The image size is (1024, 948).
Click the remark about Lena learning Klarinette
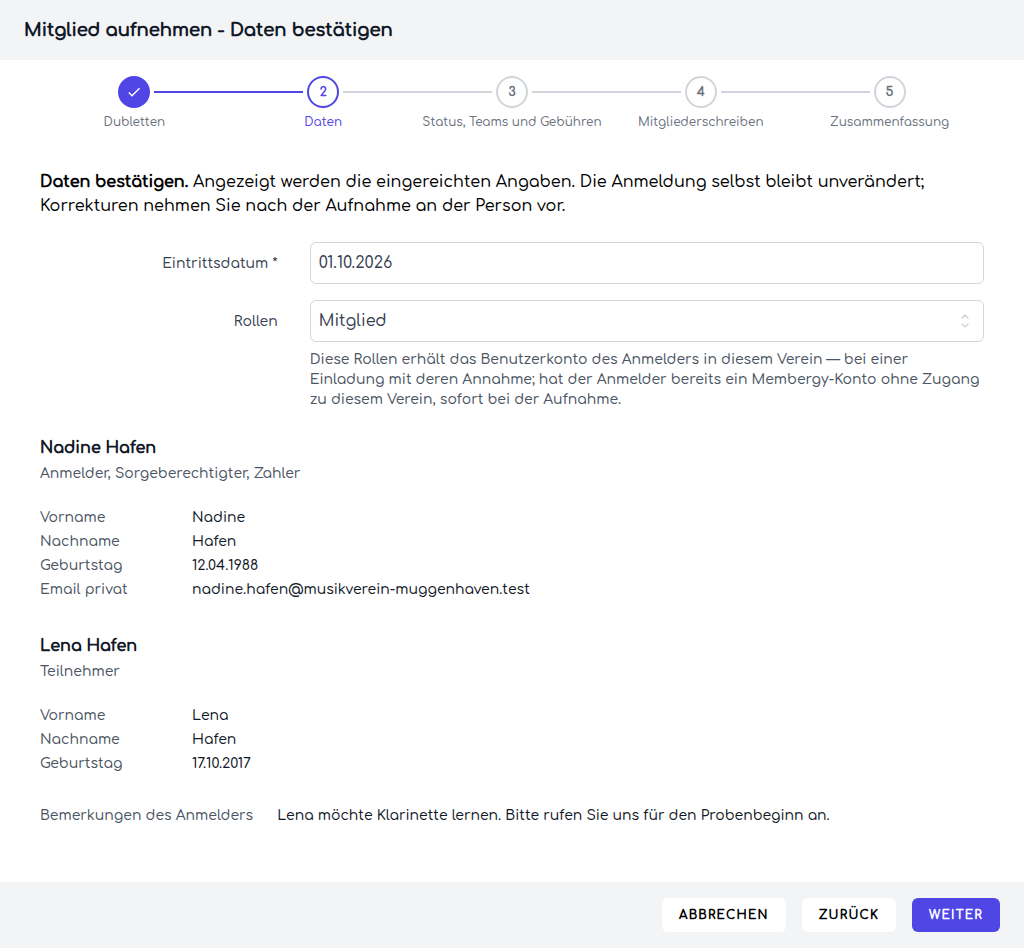[x=553, y=815]
